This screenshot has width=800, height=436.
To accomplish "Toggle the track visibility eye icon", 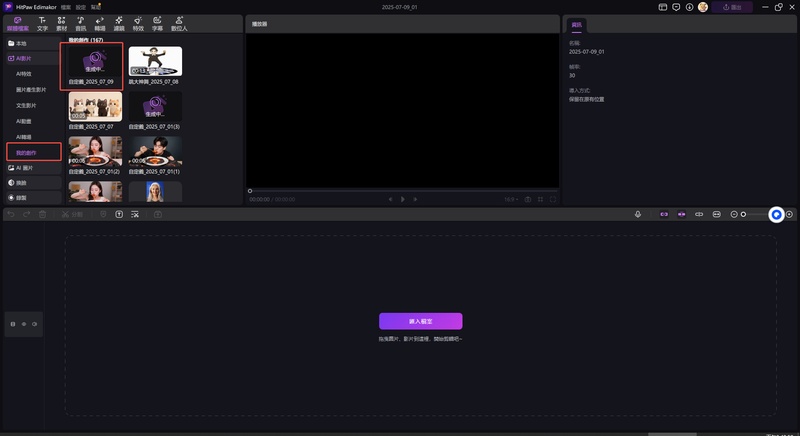I will tap(35, 324).
